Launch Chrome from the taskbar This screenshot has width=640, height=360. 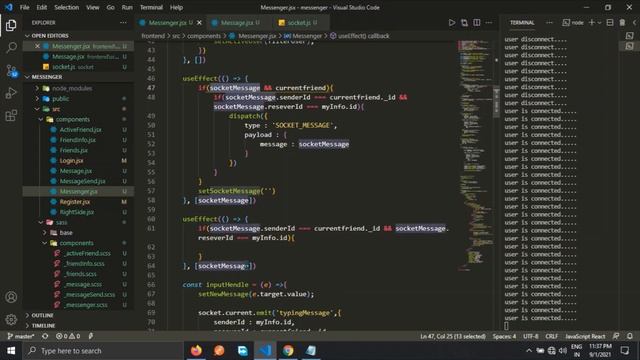[x=288, y=351]
